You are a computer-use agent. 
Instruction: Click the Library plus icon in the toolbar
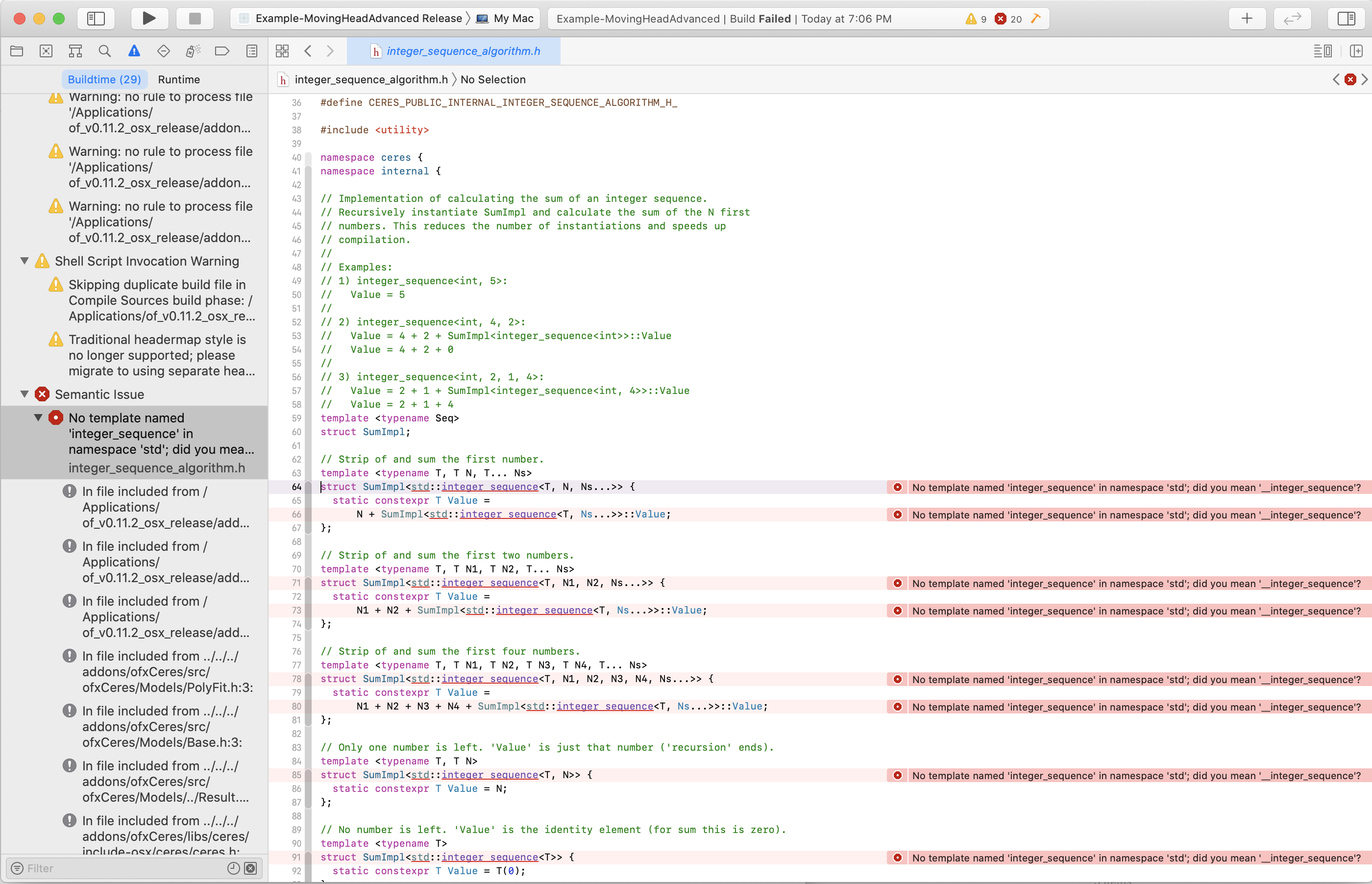[1248, 18]
